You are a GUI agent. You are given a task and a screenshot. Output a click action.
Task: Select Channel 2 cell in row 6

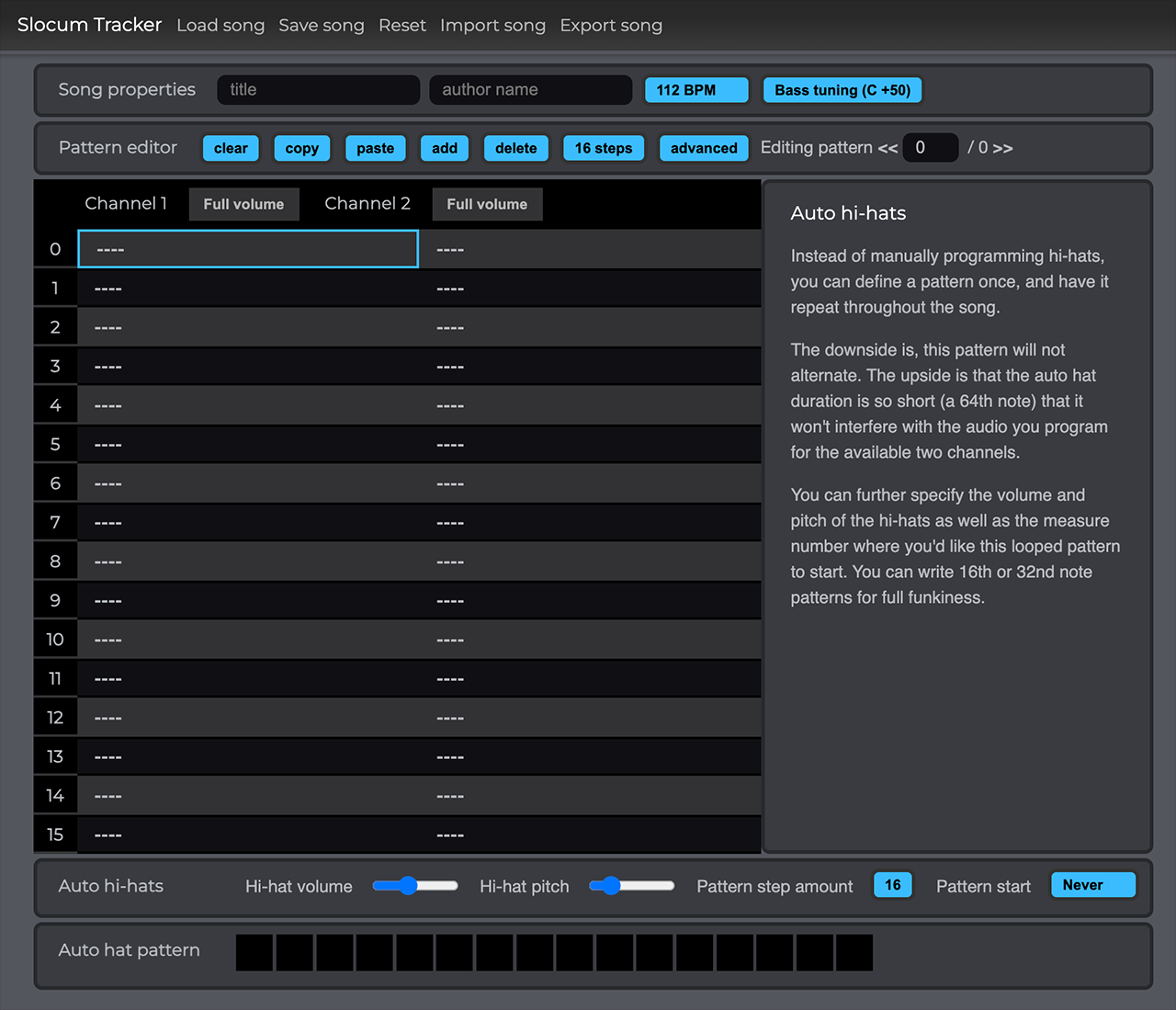click(591, 483)
